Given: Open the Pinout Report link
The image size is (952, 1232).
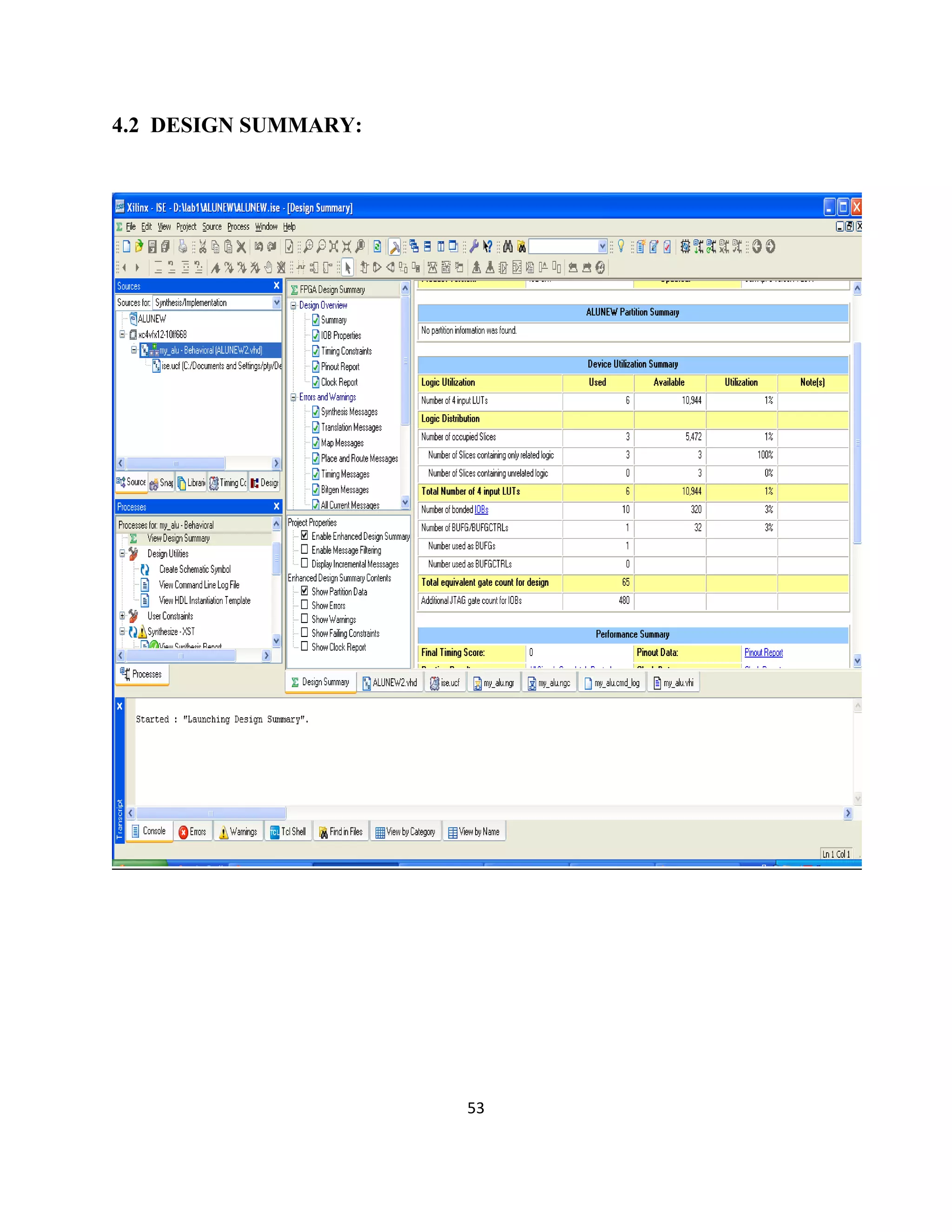Looking at the screenshot, I should [x=763, y=653].
